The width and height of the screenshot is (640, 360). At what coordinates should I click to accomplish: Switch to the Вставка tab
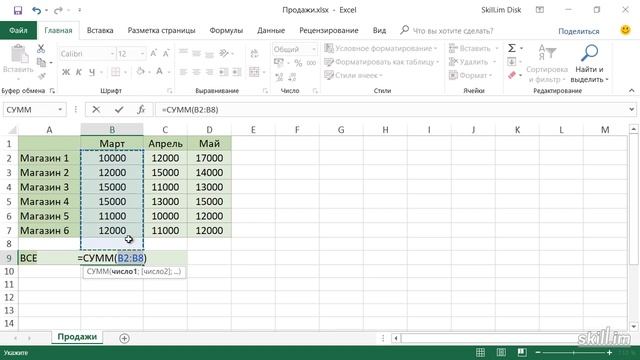100,31
